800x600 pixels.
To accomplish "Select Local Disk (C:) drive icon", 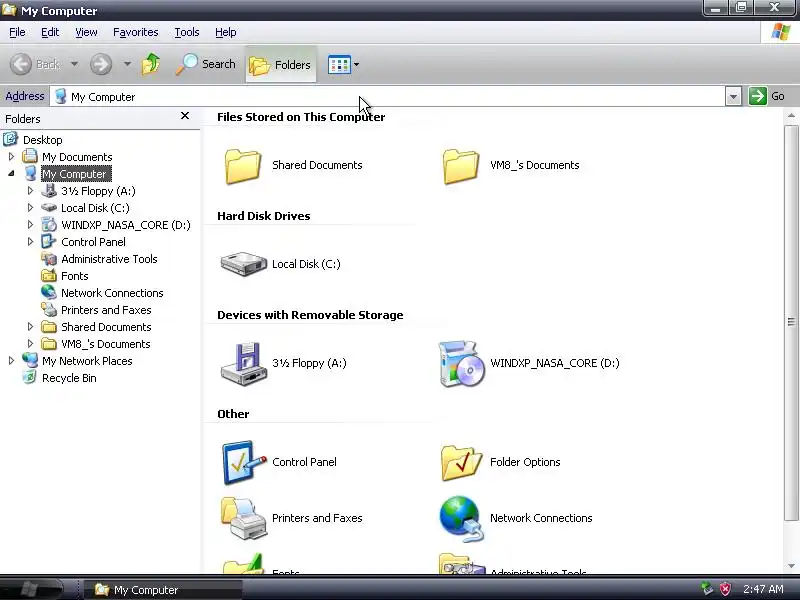I will coord(243,264).
